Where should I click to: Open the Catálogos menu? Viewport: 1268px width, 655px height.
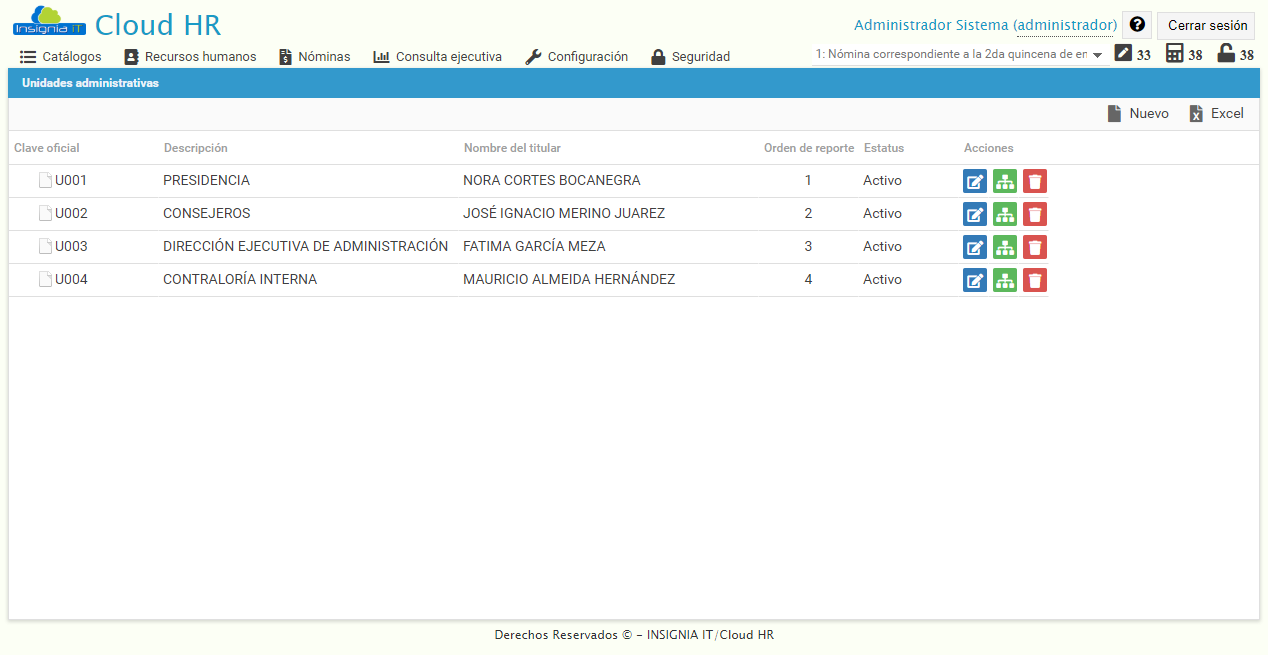[x=60, y=57]
